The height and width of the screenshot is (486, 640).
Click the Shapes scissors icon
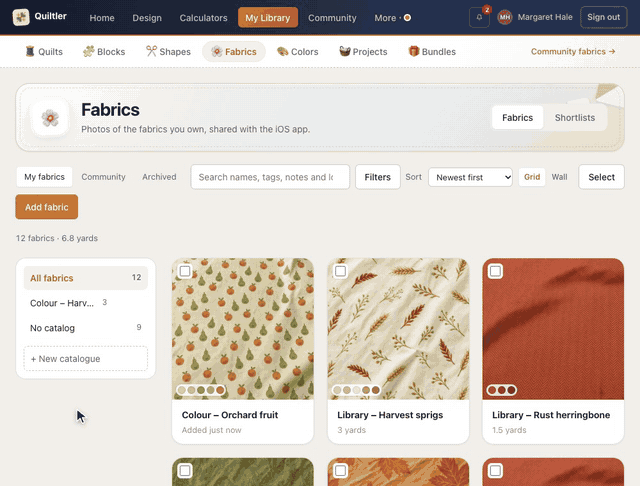tap(151, 51)
